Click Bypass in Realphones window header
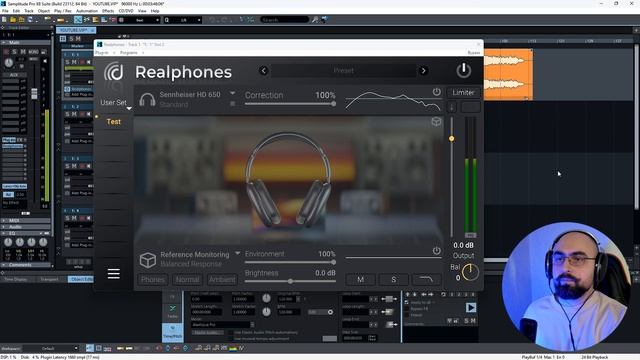640x360 pixels. 474,53
